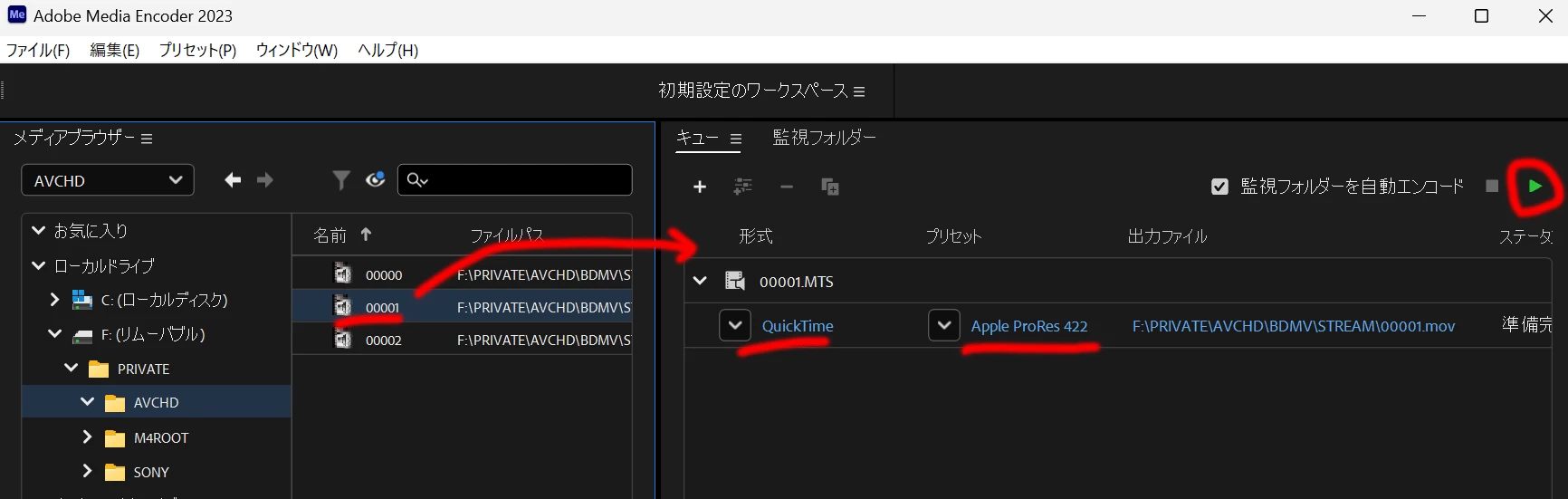
Task: Switch to the キュー tab
Action: coord(697,138)
